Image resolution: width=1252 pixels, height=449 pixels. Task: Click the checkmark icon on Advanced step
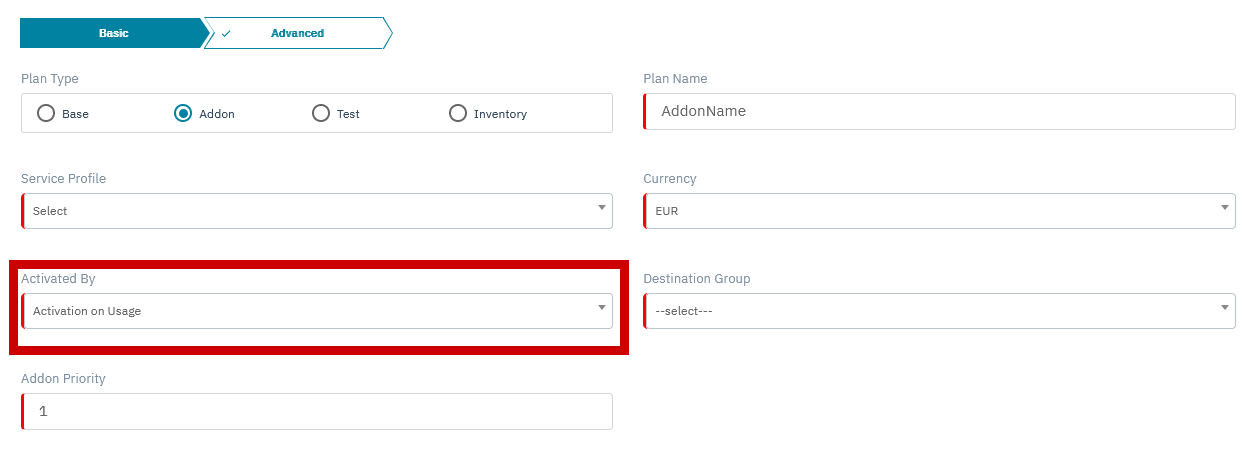tap(226, 33)
